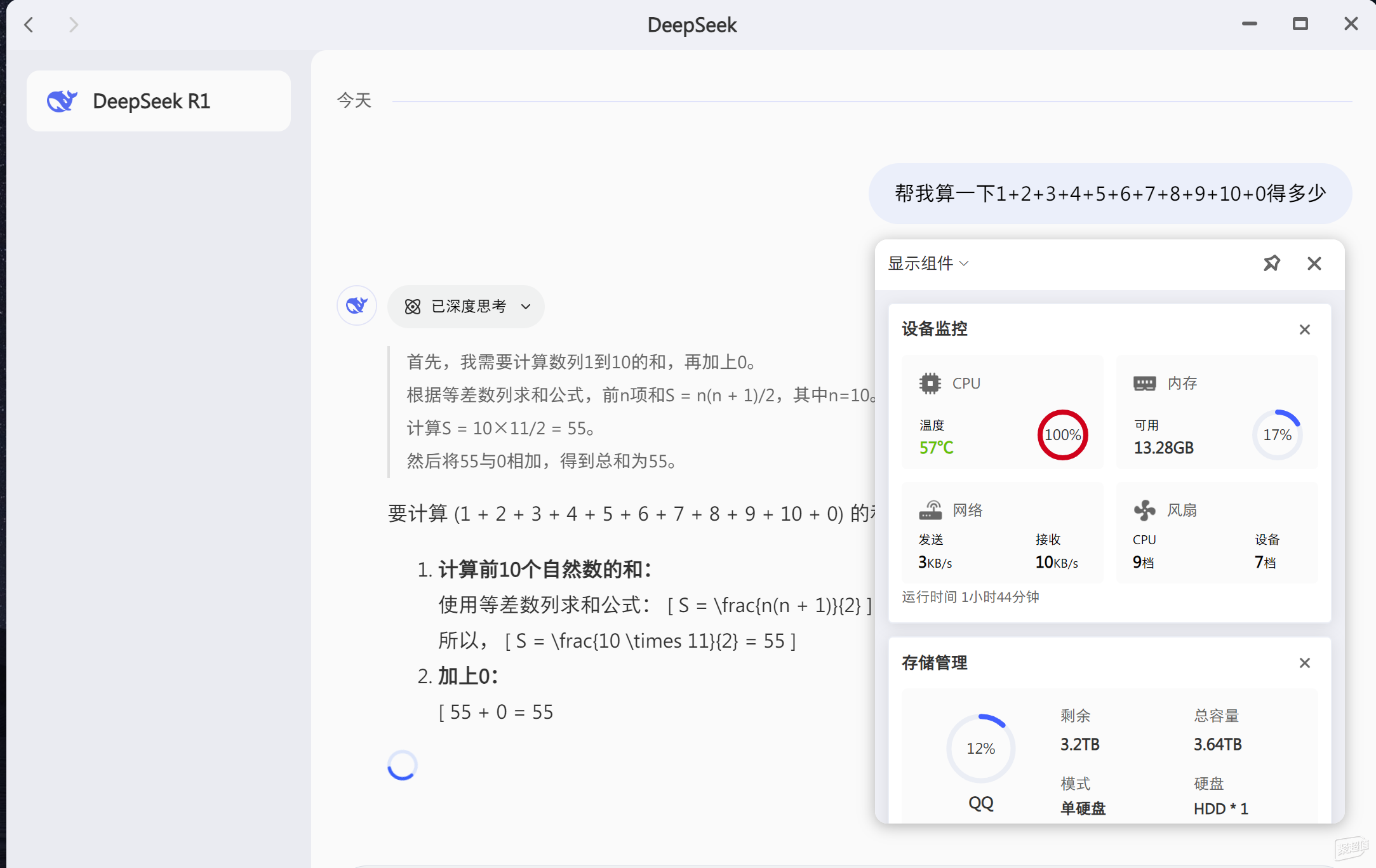Click the 总容量 3.64TB value
This screenshot has width=1376, height=868.
pos(1218,744)
